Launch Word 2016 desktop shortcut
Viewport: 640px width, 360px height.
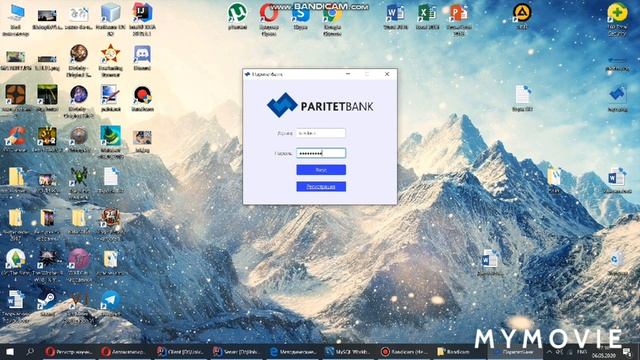[395, 17]
